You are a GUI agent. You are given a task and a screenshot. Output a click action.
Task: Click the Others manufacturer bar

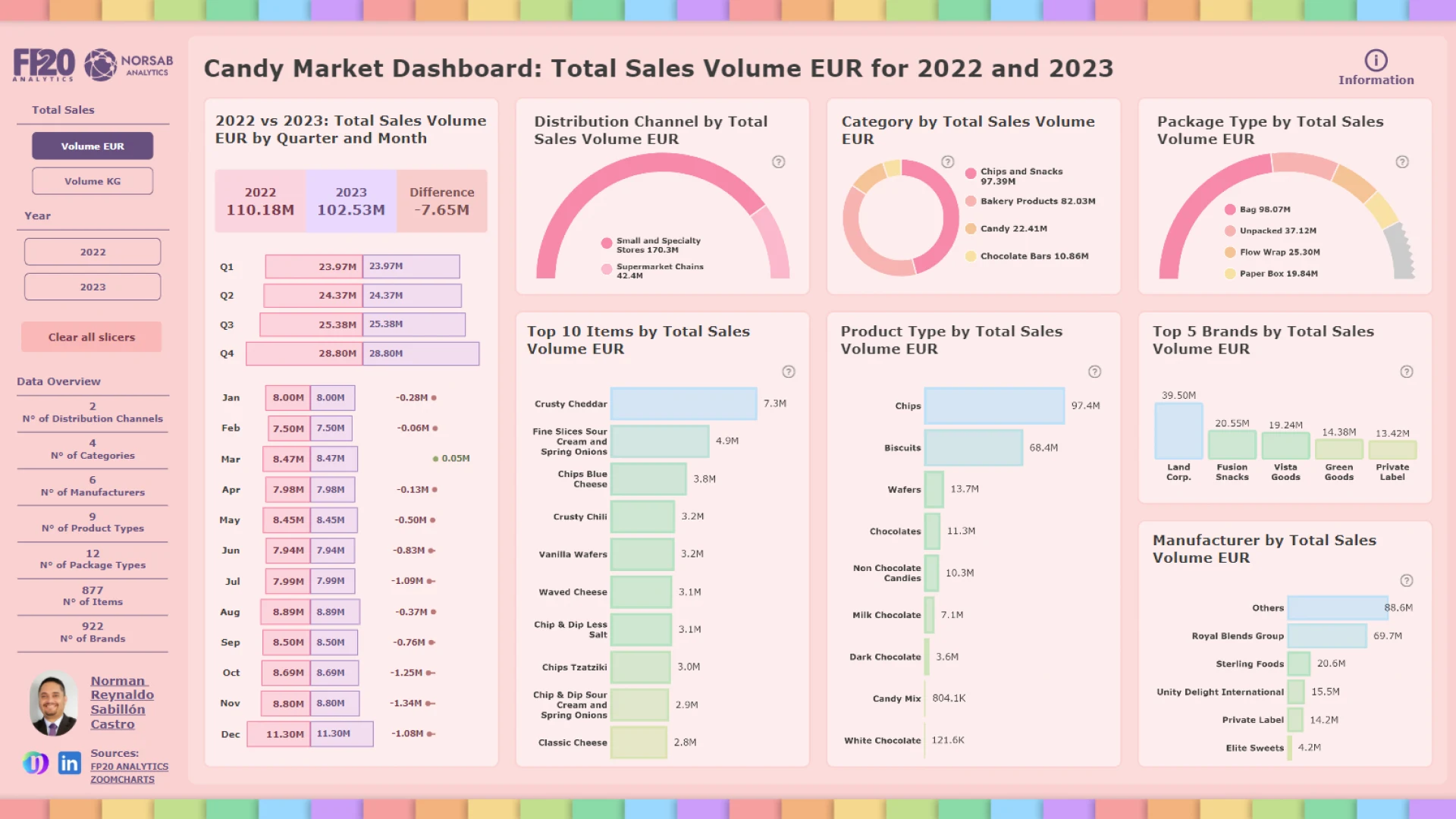tap(1338, 607)
